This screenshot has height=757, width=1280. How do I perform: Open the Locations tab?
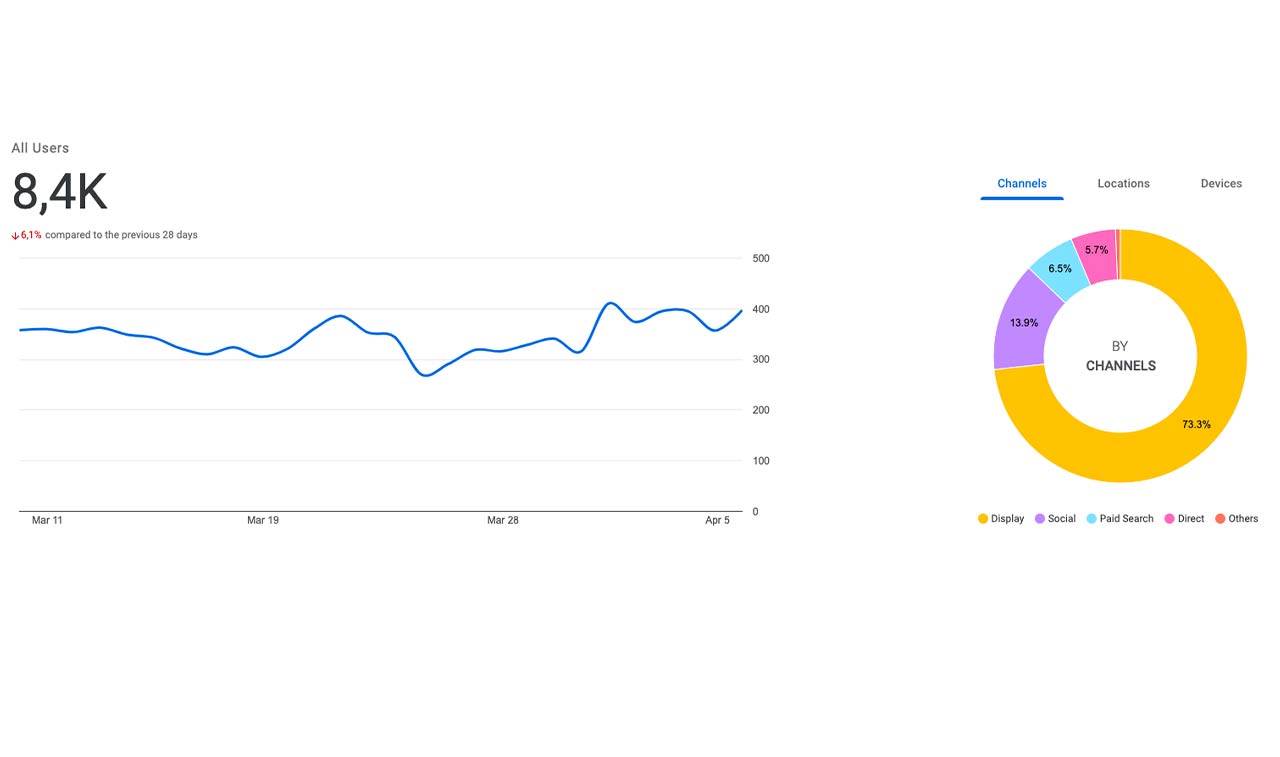1123,183
